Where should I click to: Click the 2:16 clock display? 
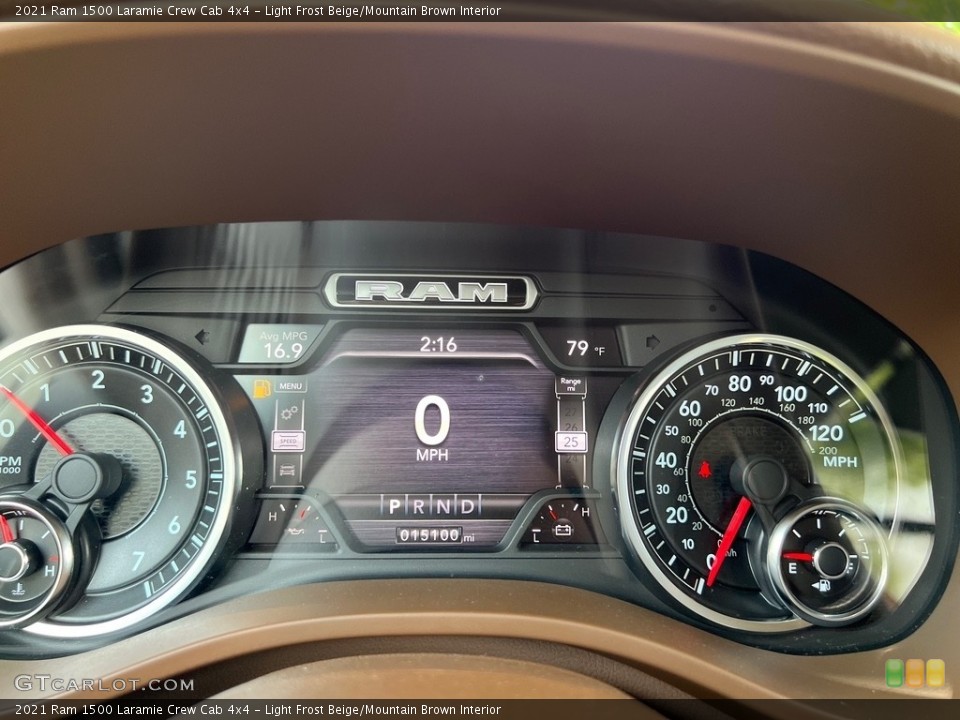(x=438, y=345)
